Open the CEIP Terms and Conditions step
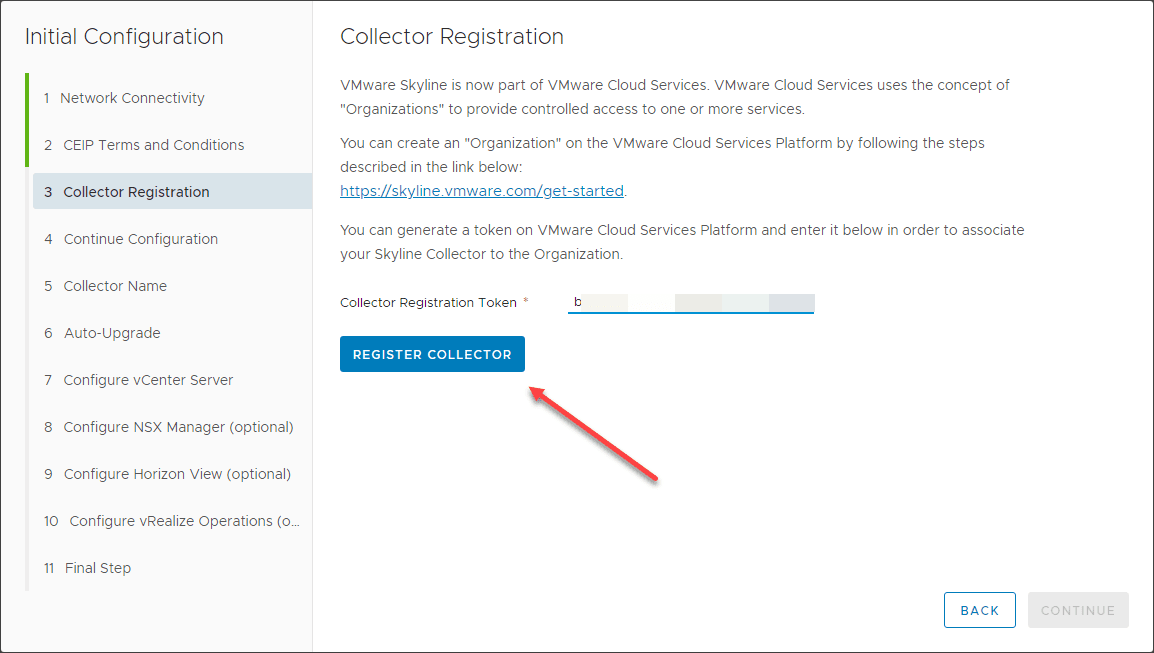This screenshot has width=1154, height=653. click(152, 144)
